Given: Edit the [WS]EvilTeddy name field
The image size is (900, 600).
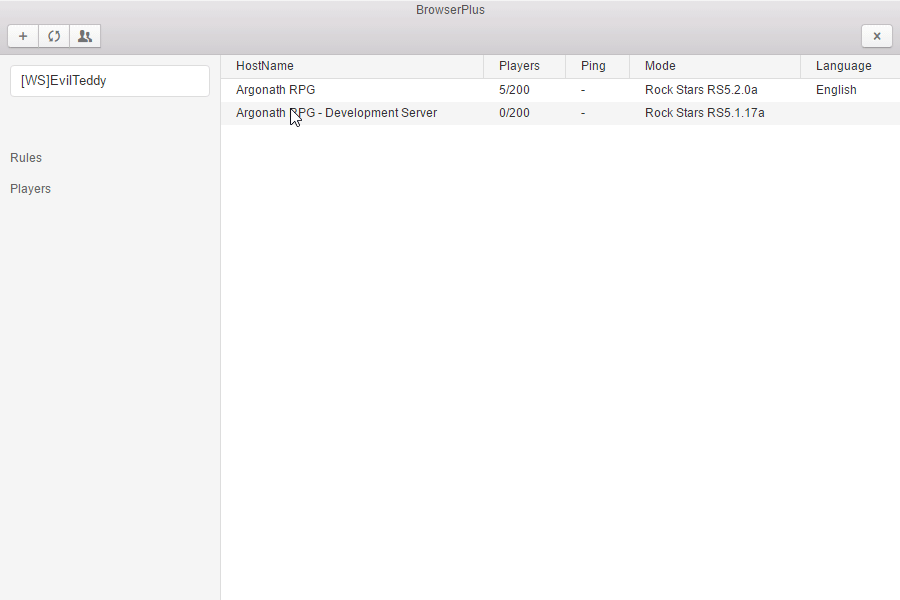Looking at the screenshot, I should tap(110, 81).
